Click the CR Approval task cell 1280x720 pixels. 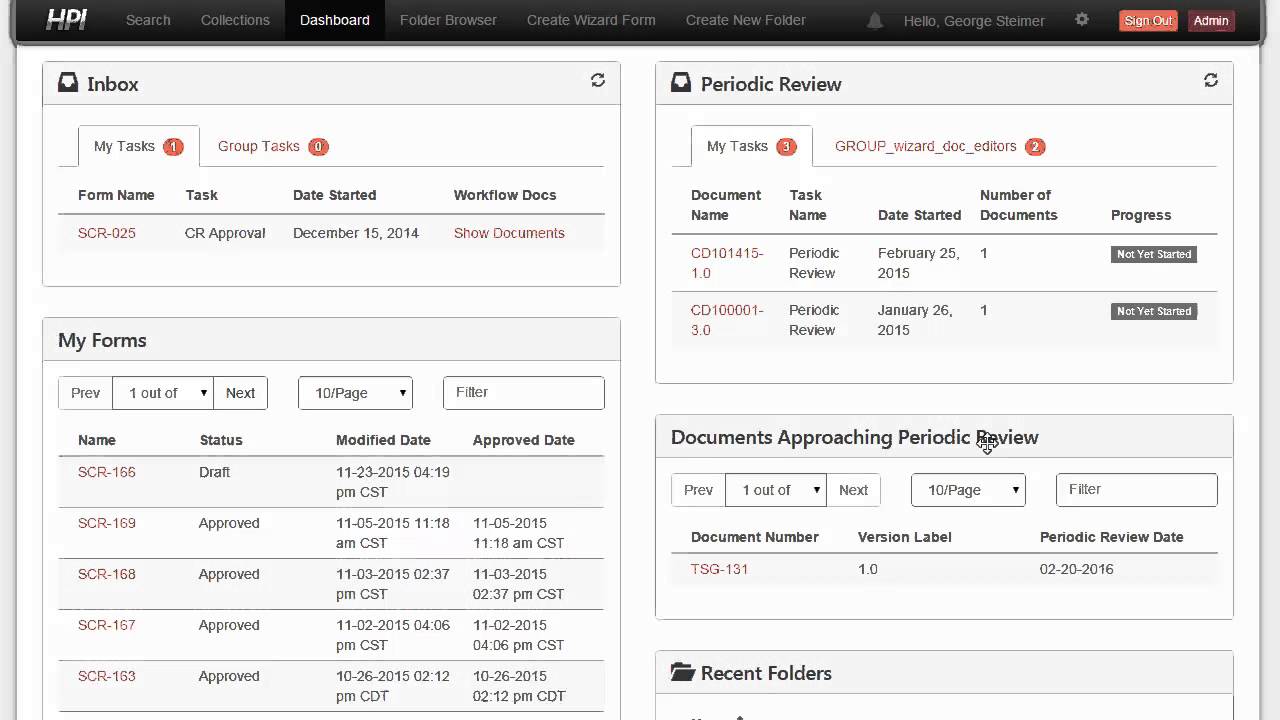225,233
